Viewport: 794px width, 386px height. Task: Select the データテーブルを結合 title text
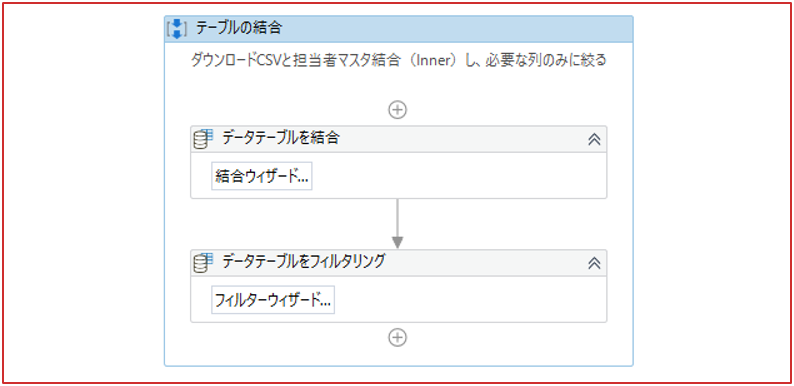[x=281, y=138]
